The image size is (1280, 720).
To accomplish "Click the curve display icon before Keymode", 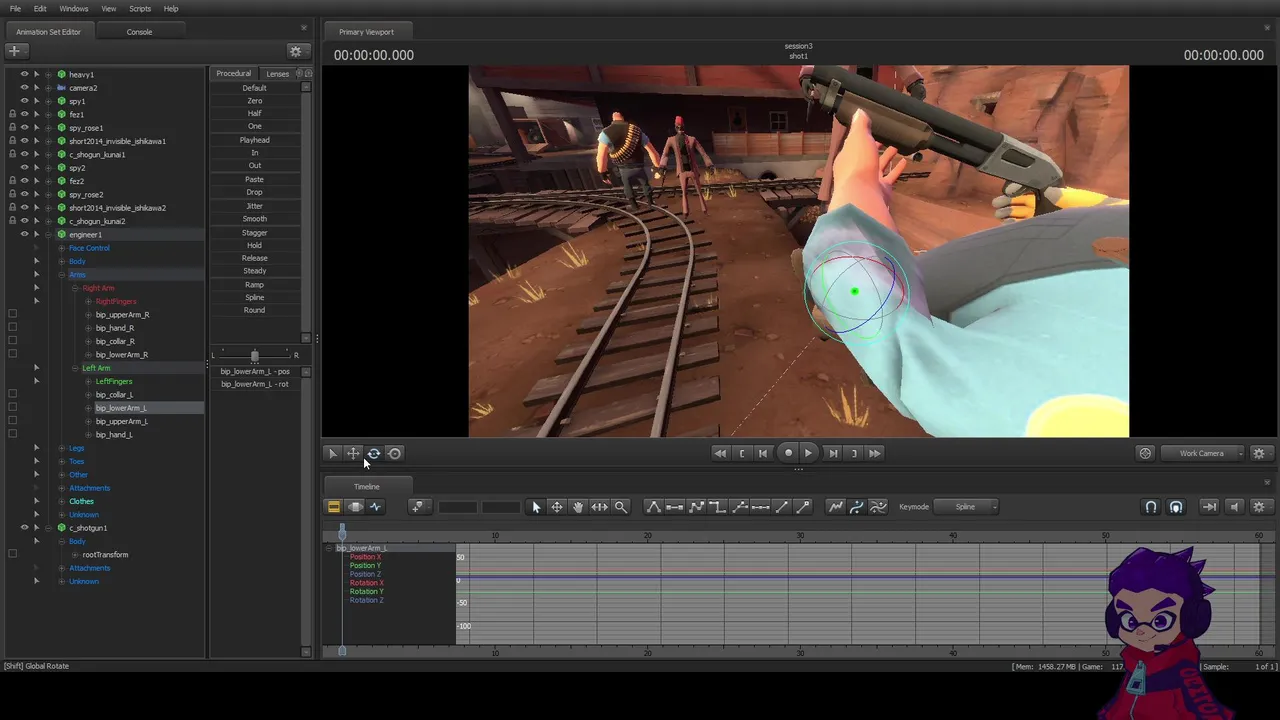I will 878,507.
